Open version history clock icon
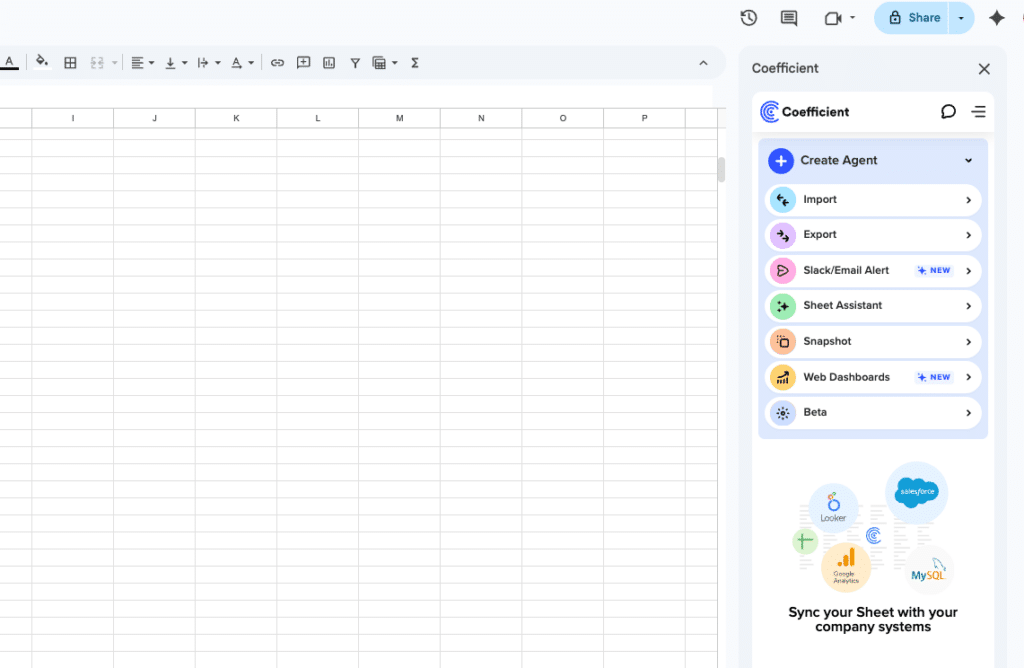 tap(748, 18)
